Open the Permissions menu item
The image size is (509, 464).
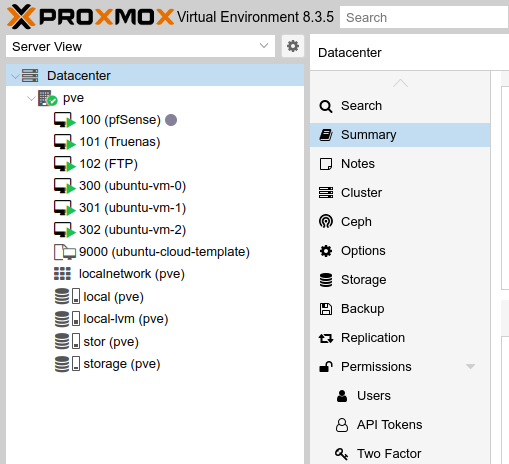(x=400, y=367)
